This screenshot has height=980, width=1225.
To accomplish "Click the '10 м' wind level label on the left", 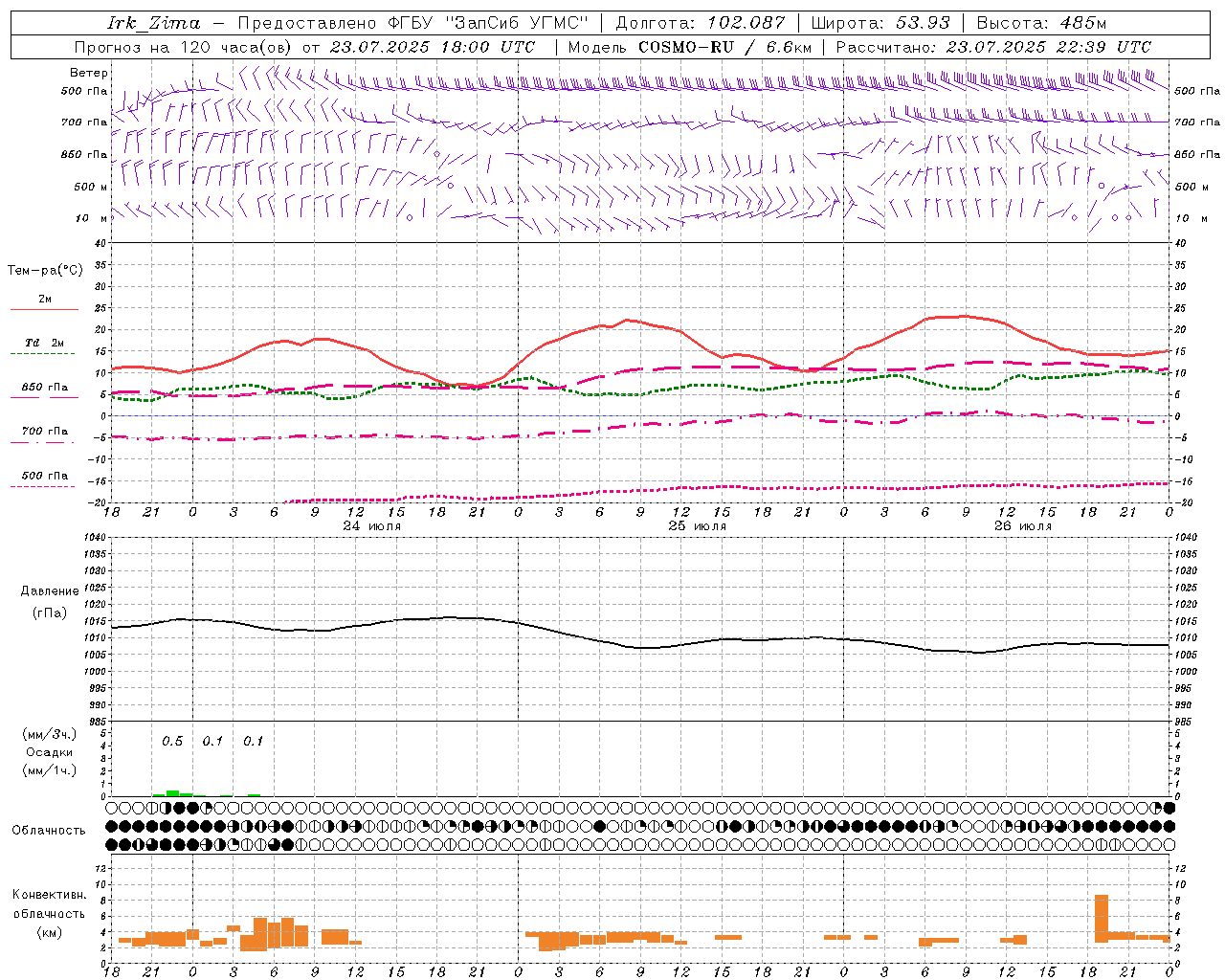I will click(x=93, y=218).
